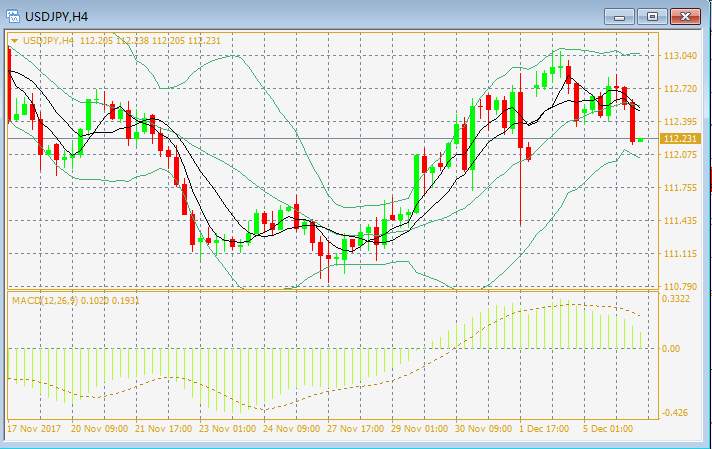This screenshot has height=449, width=712.
Task: Click the long-wick red candle at 1 Dec
Action: tap(520, 149)
